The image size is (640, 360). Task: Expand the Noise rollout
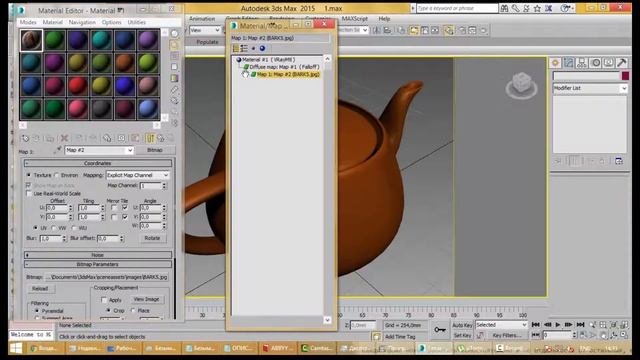[98, 255]
